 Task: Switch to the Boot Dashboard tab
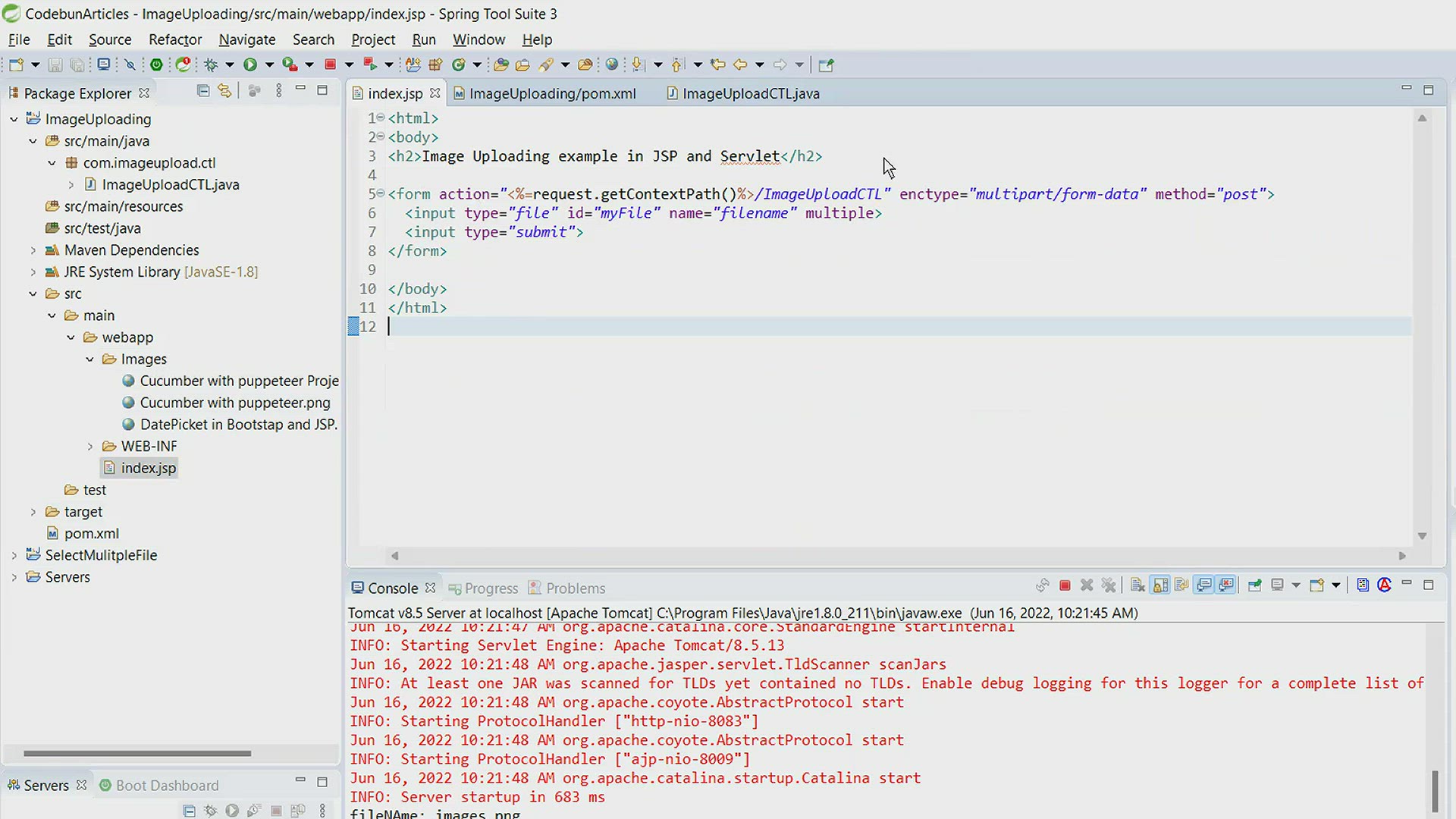tap(159, 786)
